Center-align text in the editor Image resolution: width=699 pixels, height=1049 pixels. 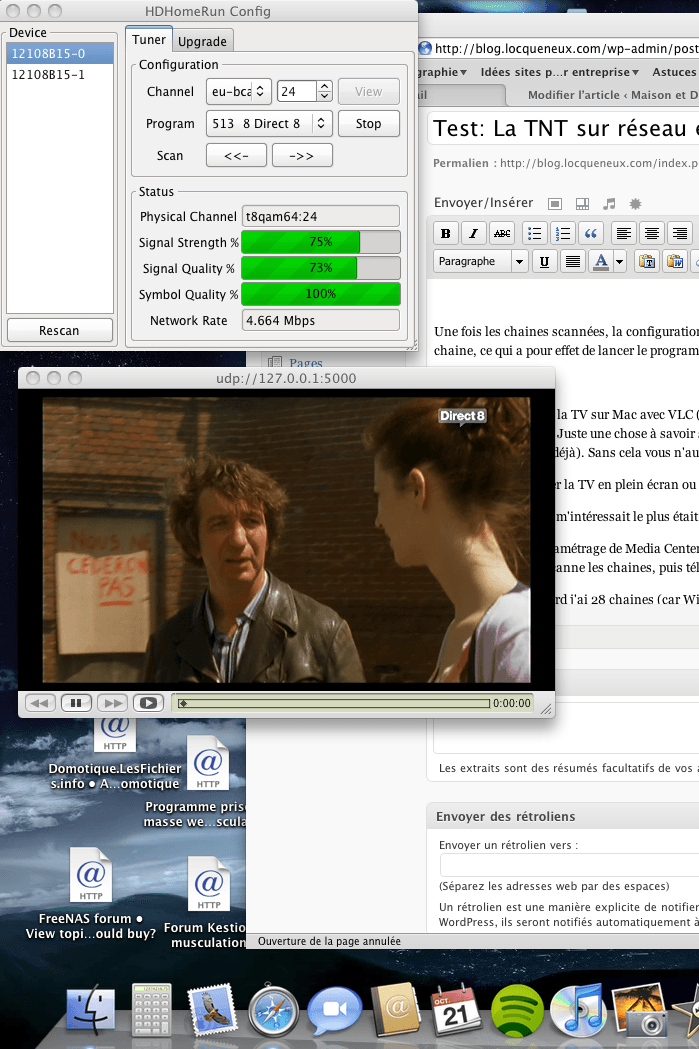point(652,233)
